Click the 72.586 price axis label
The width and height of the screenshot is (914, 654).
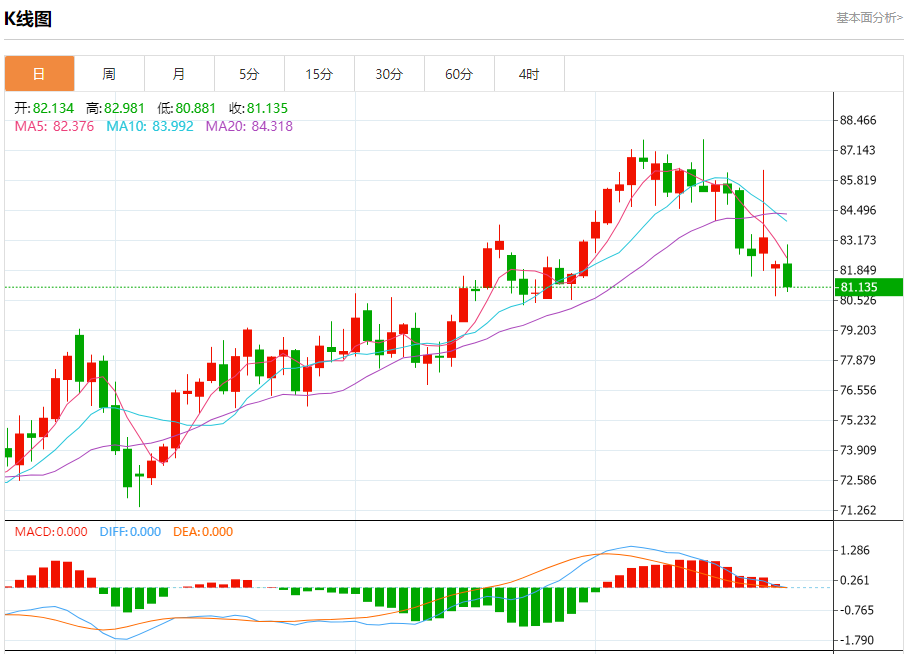tap(857, 480)
